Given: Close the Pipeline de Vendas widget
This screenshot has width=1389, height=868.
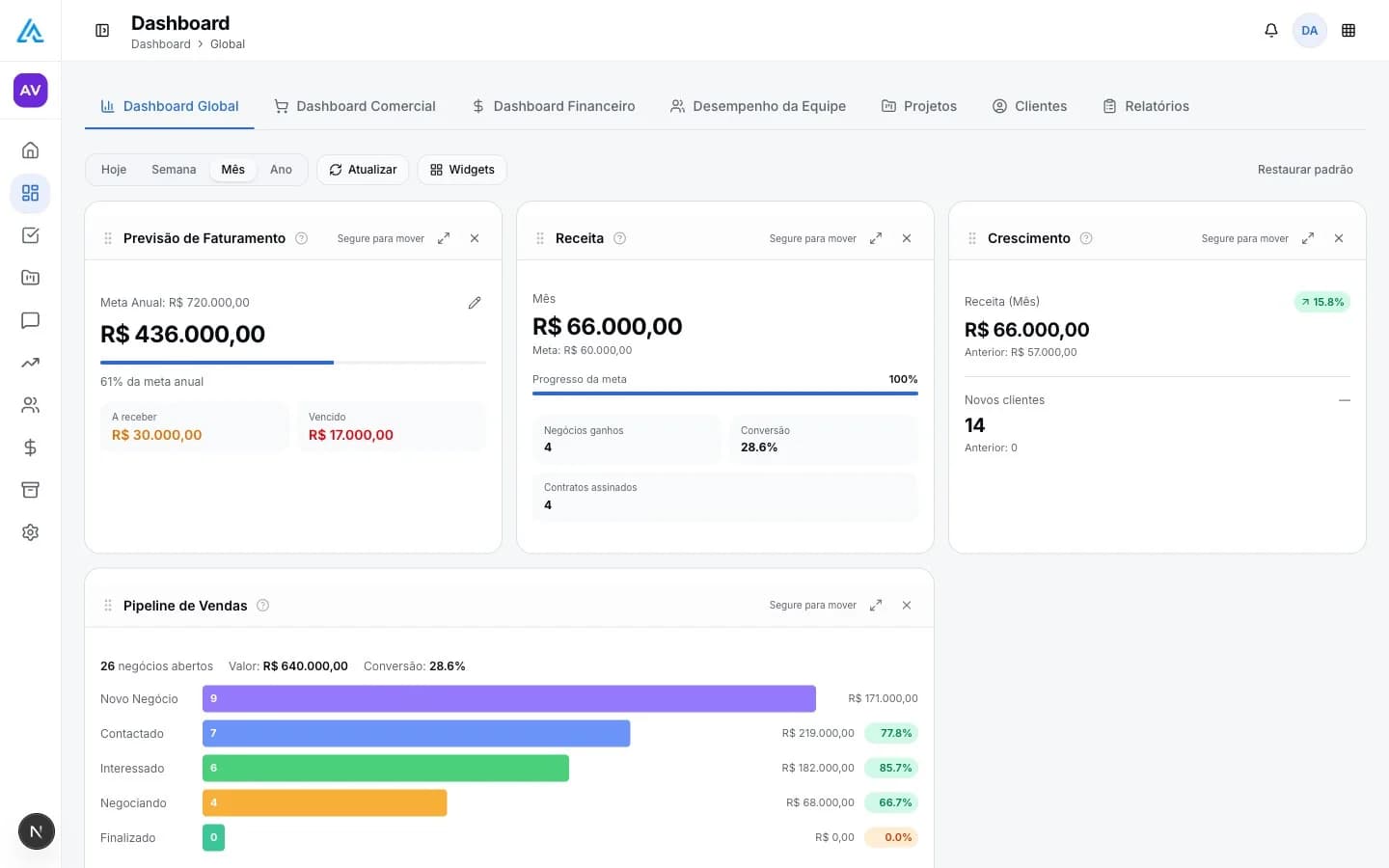Looking at the screenshot, I should tap(907, 606).
